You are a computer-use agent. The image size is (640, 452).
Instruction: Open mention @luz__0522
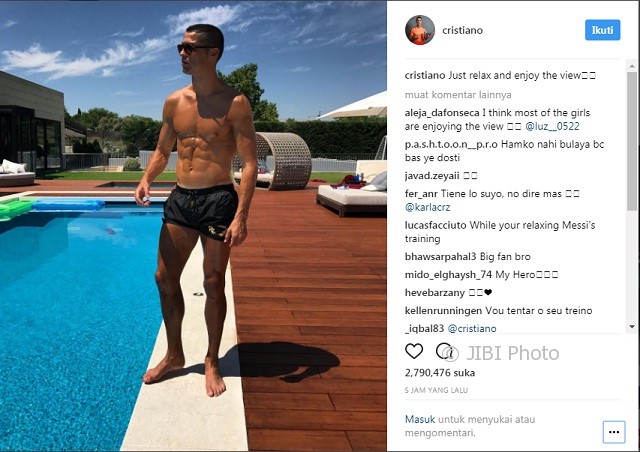[552, 126]
